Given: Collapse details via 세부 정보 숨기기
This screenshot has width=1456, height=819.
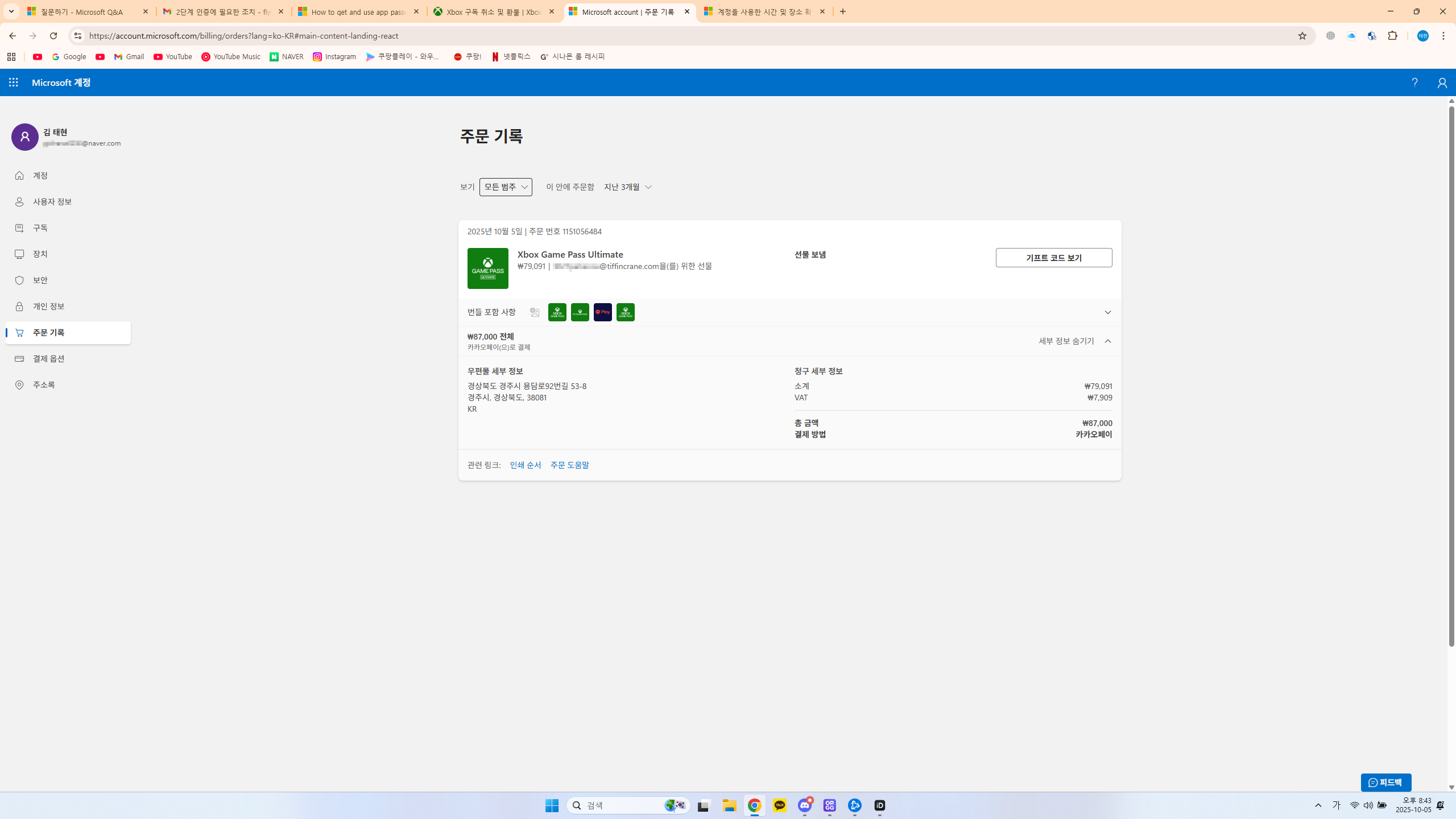Looking at the screenshot, I should pyautogui.click(x=1075, y=341).
